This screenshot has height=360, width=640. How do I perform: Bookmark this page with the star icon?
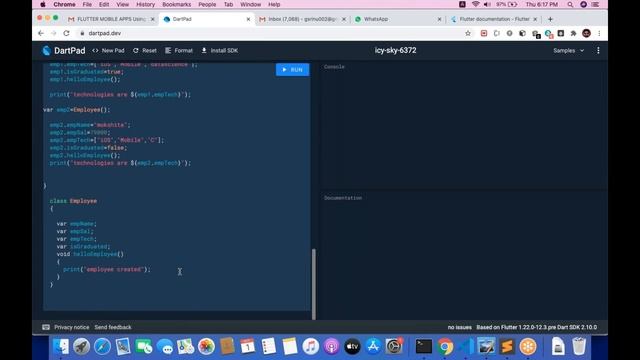[x=468, y=33]
